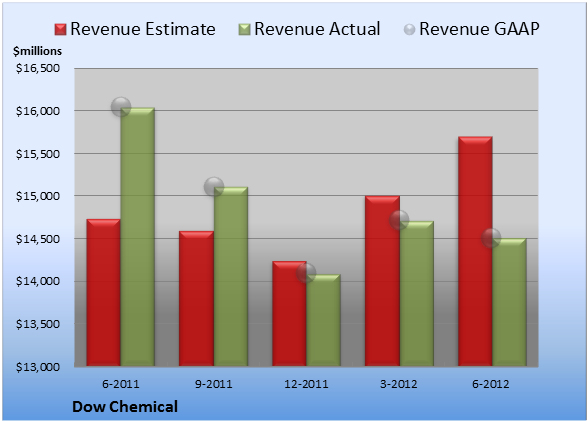
Task: Click the '$14,000' axis value
Action: pos(38,281)
